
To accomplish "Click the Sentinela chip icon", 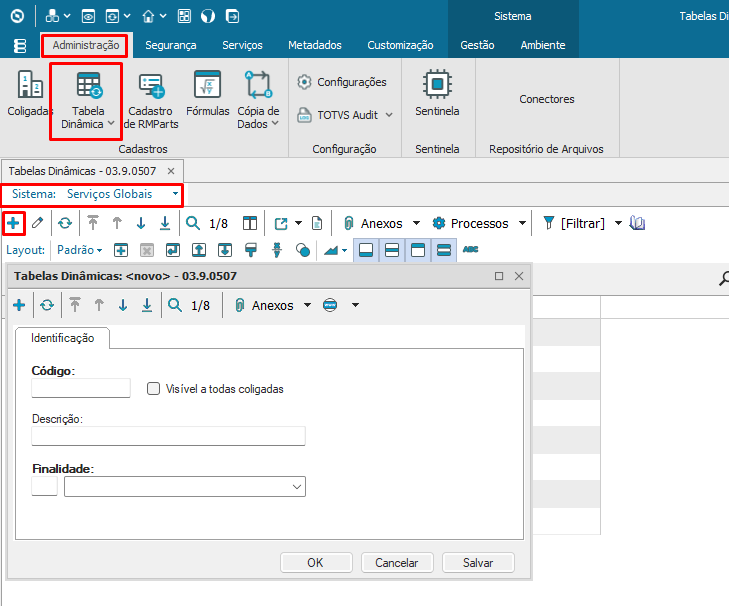I will click(x=437, y=84).
